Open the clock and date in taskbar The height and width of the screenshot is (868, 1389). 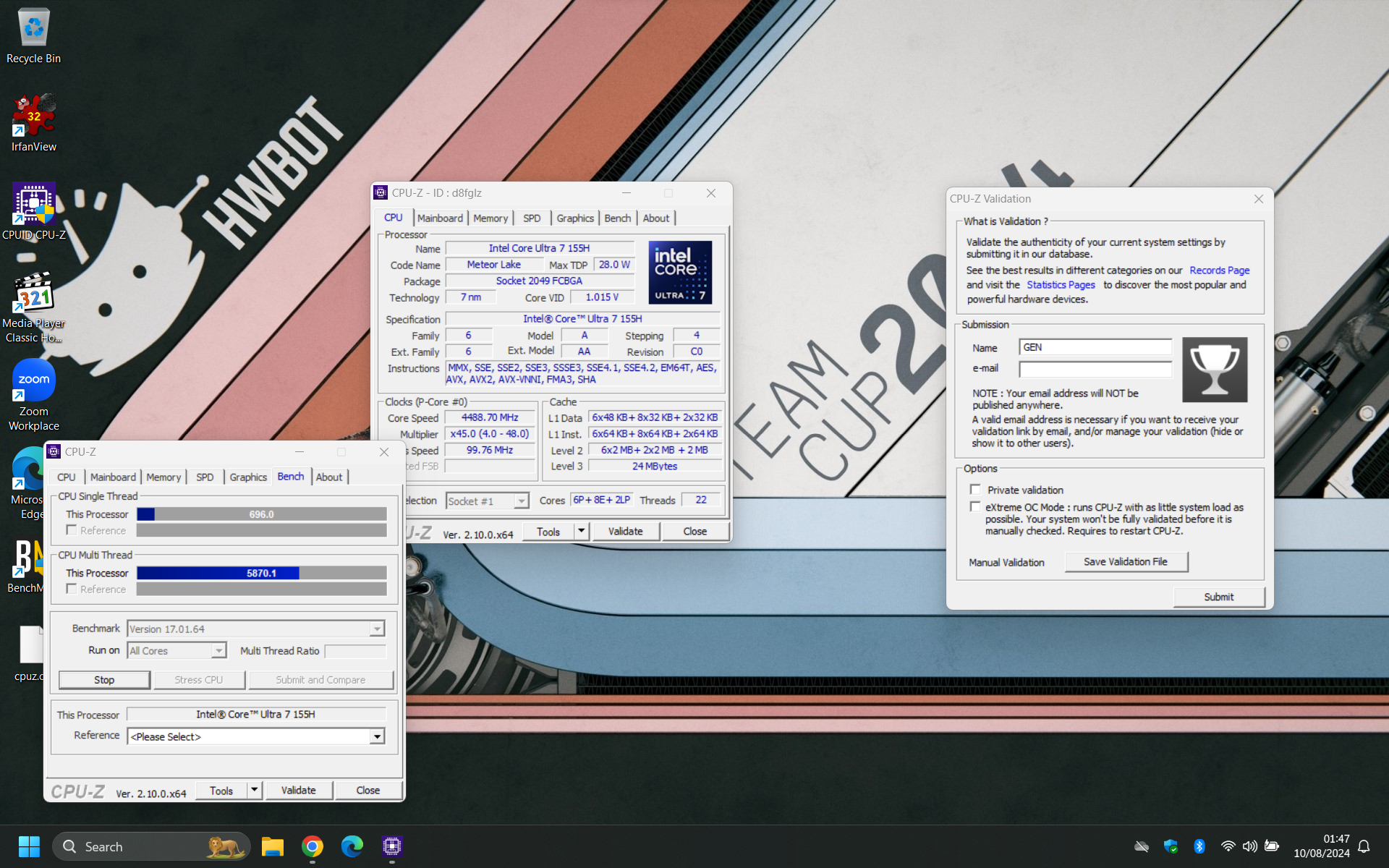coord(1321,846)
